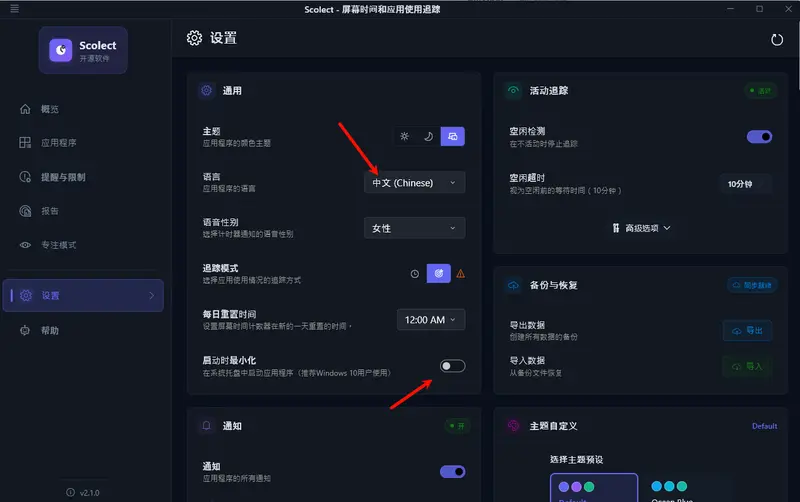This screenshot has width=800, height=502.
Task: Click the eye icon beside 专注模式
Action: [25, 245]
